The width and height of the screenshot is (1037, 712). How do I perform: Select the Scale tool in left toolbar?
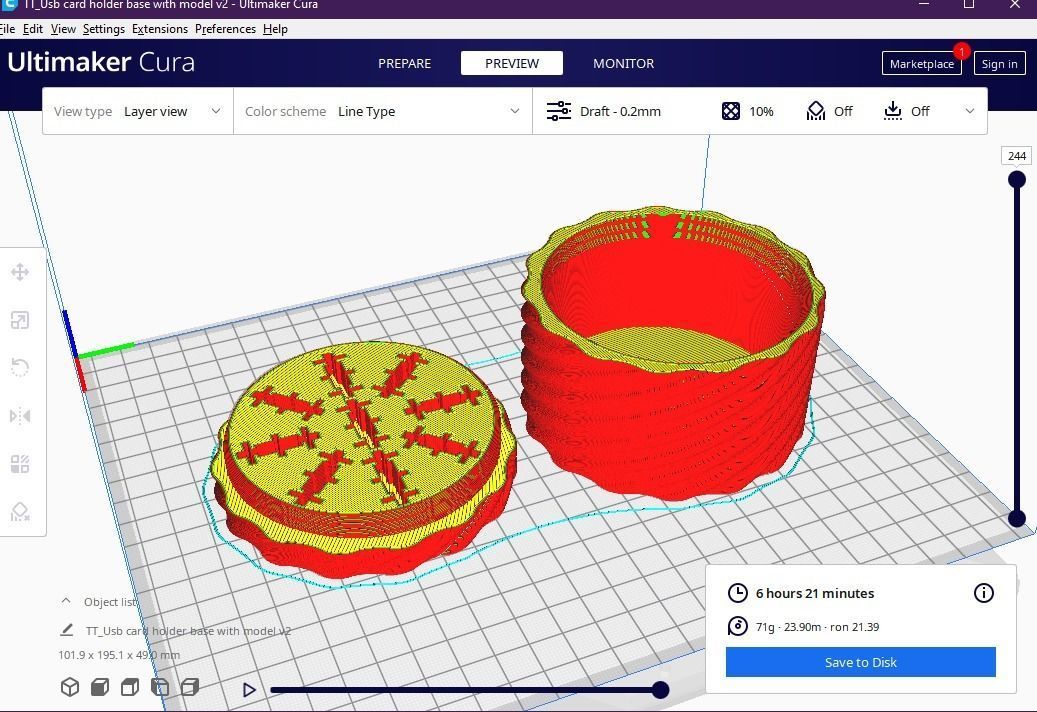click(x=20, y=321)
